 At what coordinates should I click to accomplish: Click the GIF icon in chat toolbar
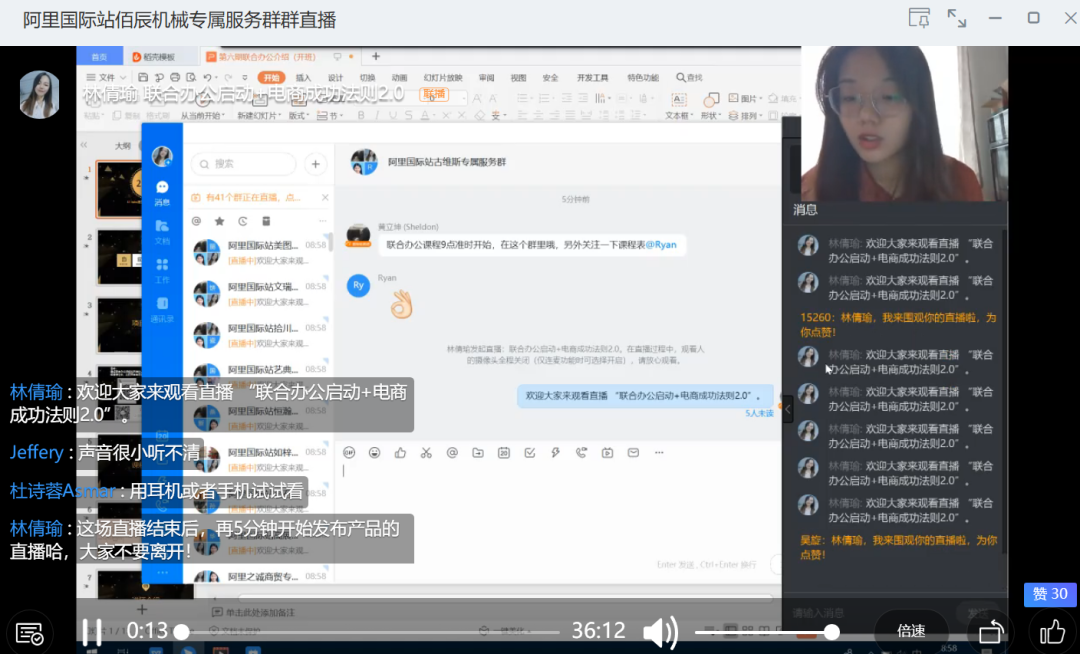click(349, 452)
